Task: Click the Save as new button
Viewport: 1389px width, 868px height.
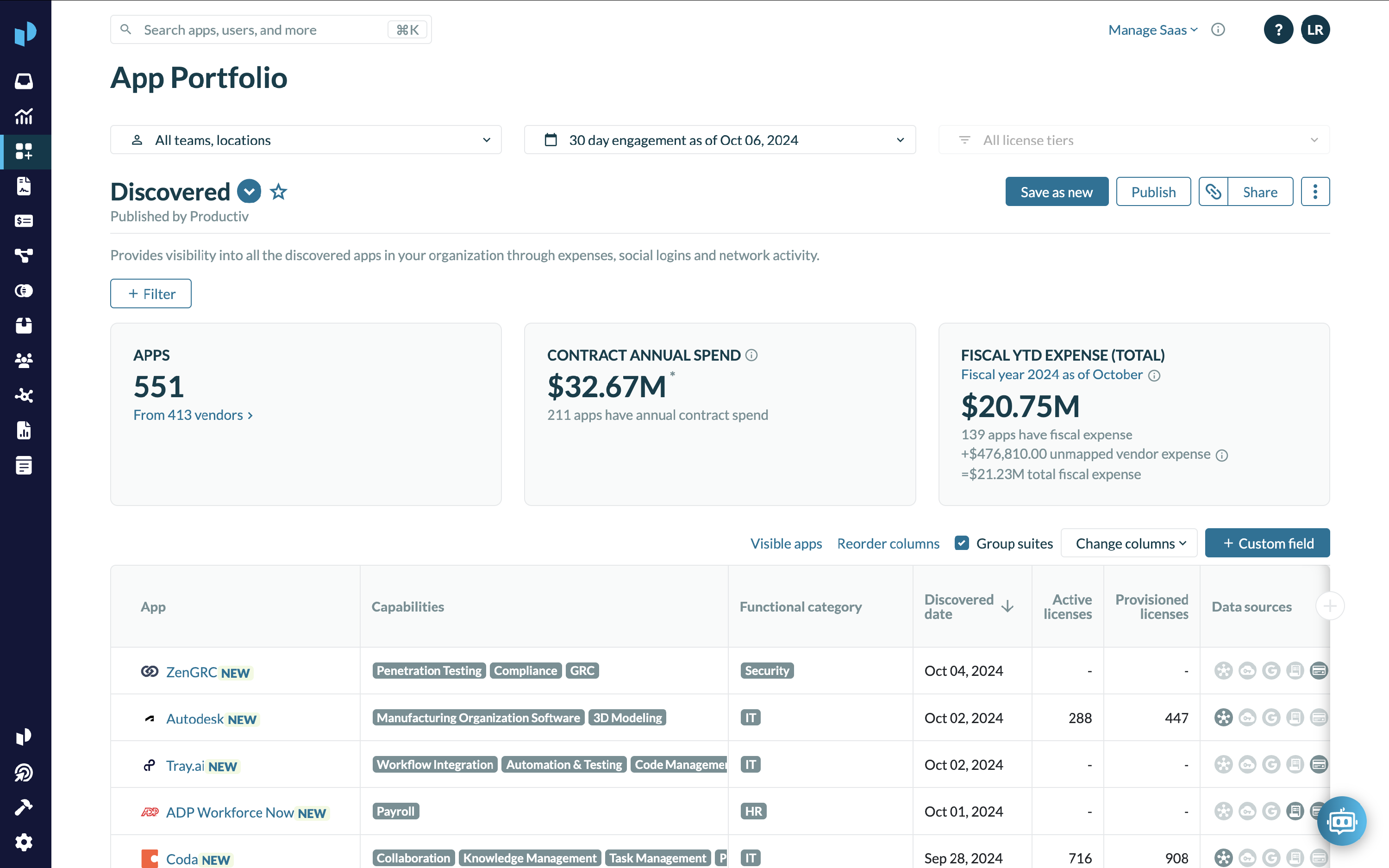Action: (x=1056, y=192)
